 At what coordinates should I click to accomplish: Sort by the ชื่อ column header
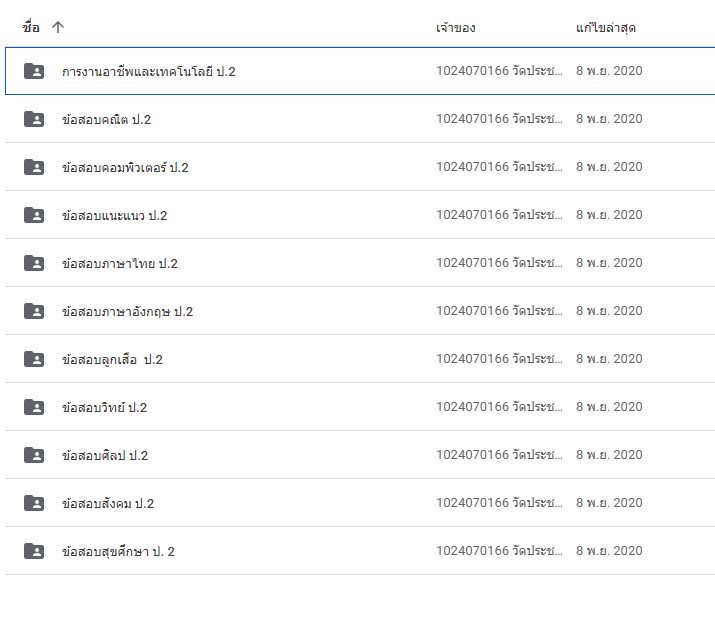point(31,28)
